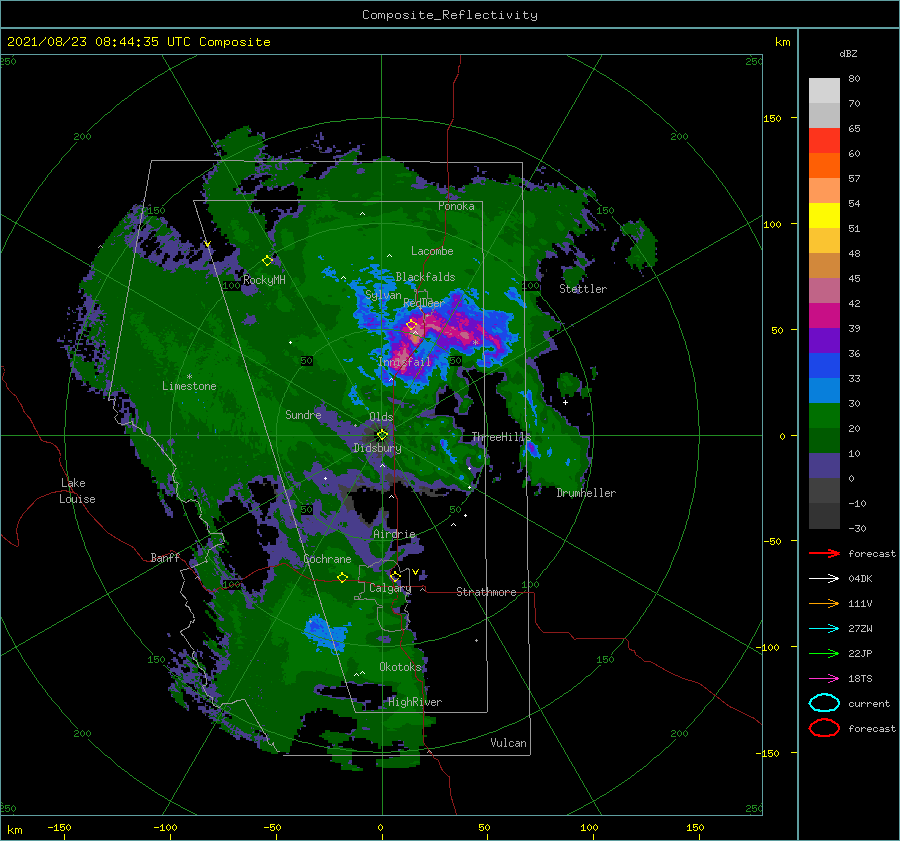
Task: Click the Vulcan label
Action: click(509, 743)
